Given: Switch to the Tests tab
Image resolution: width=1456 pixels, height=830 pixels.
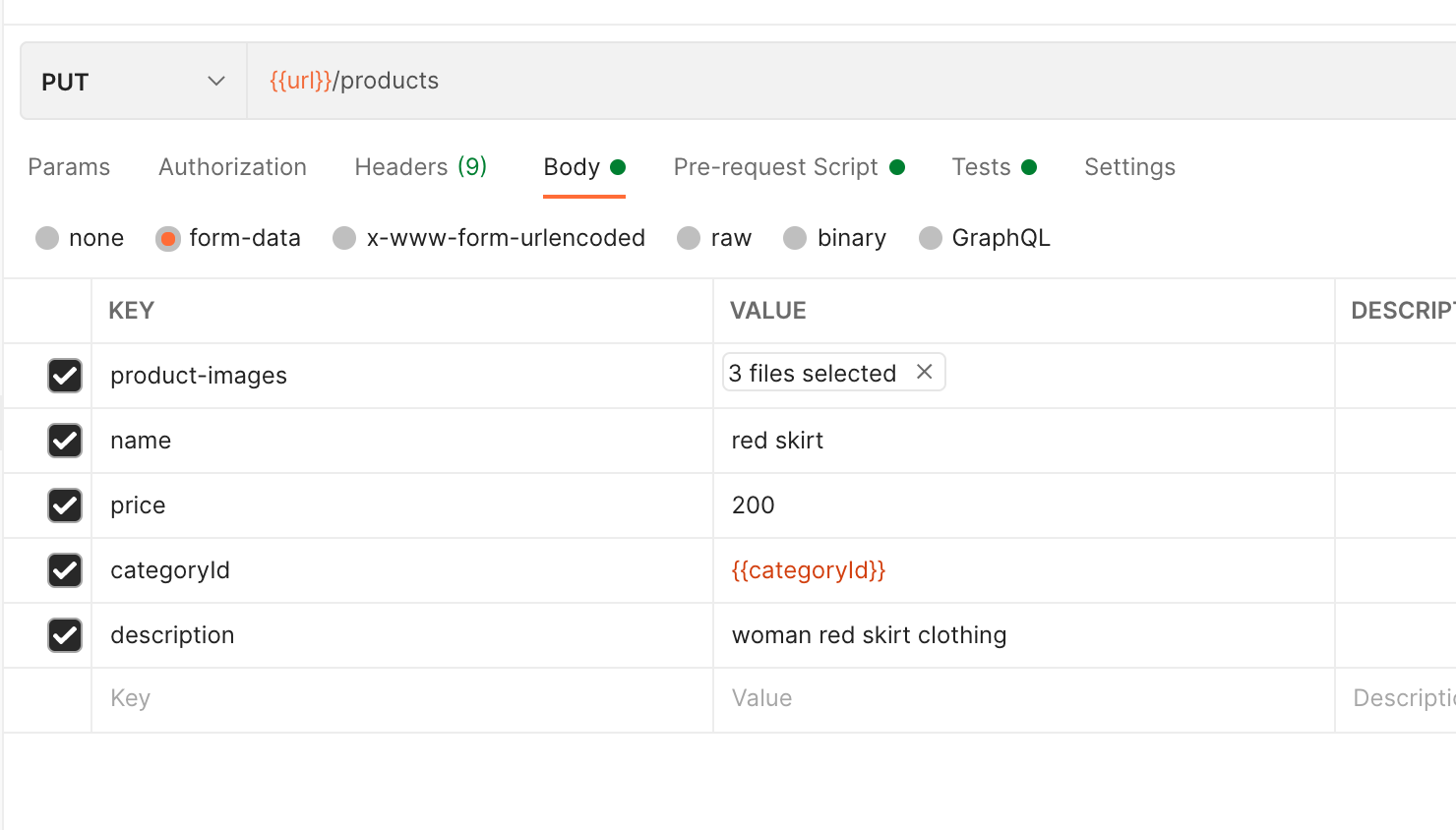Looking at the screenshot, I should (980, 167).
